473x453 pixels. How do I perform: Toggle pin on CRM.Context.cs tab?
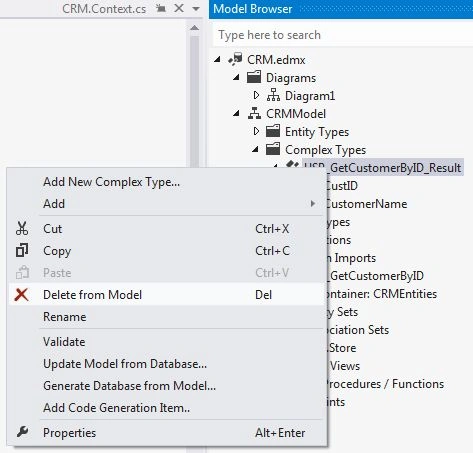pos(161,8)
